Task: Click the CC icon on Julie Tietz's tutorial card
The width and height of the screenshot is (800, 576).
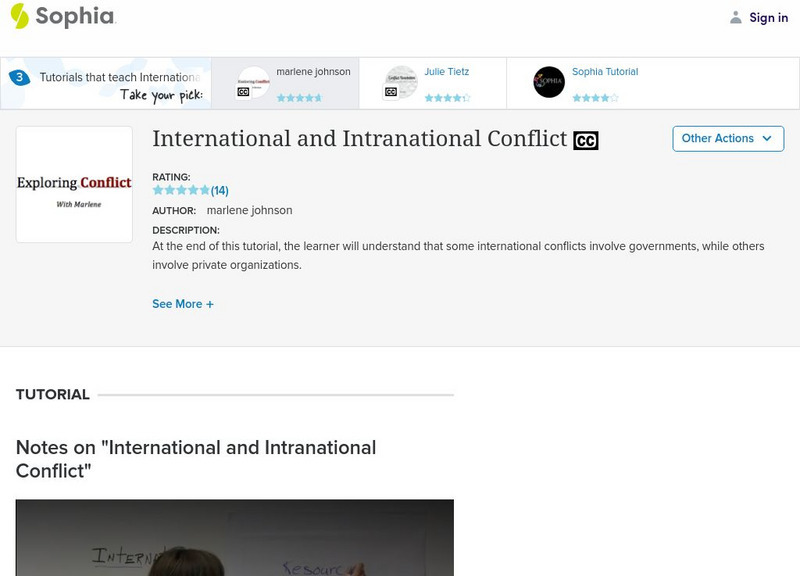Action: click(x=390, y=92)
